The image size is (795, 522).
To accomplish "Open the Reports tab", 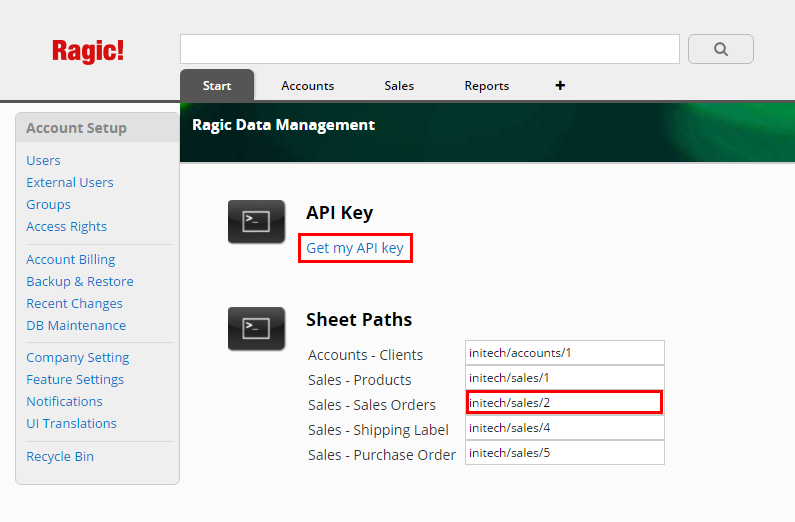I will click(x=487, y=86).
